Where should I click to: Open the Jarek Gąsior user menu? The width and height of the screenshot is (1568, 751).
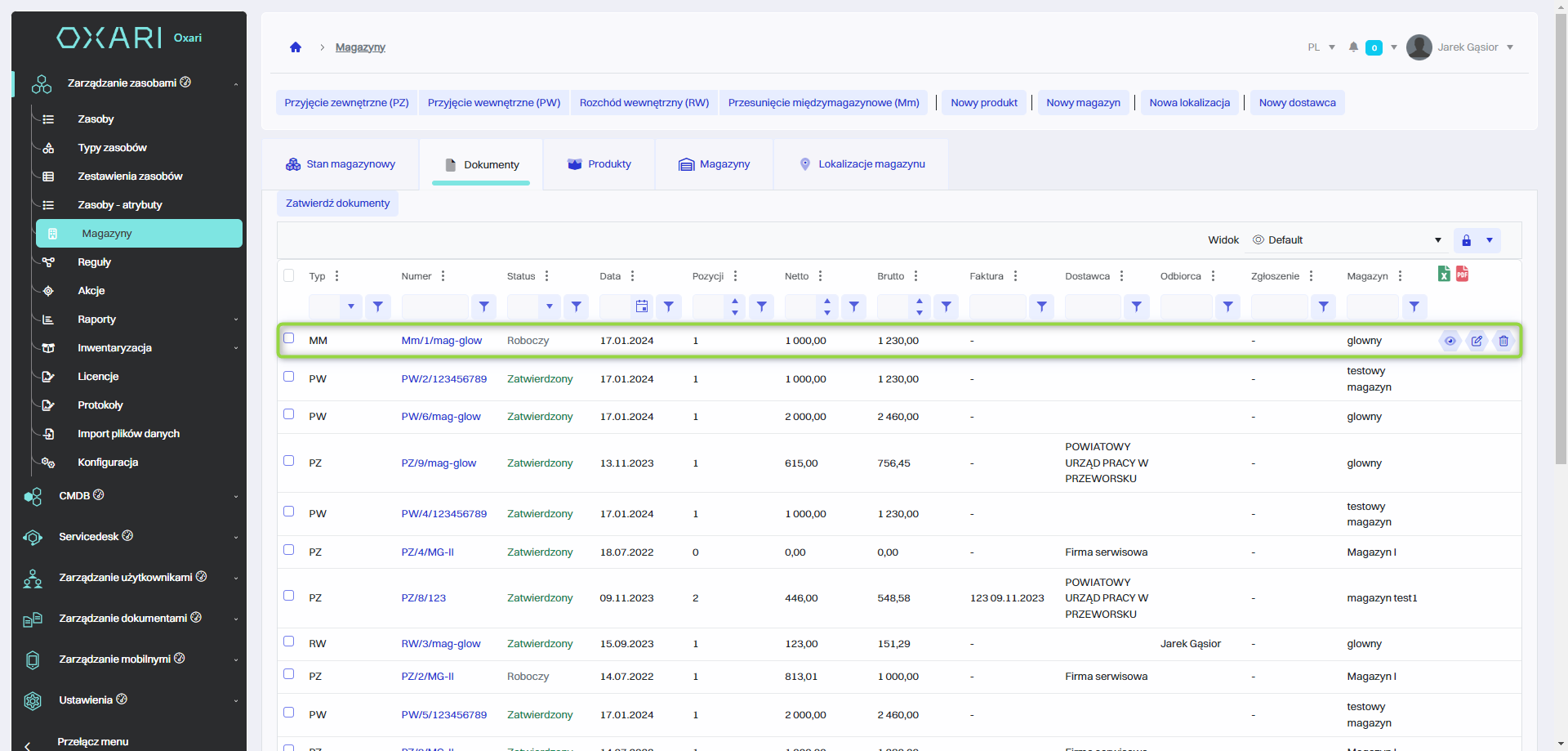(x=1468, y=47)
